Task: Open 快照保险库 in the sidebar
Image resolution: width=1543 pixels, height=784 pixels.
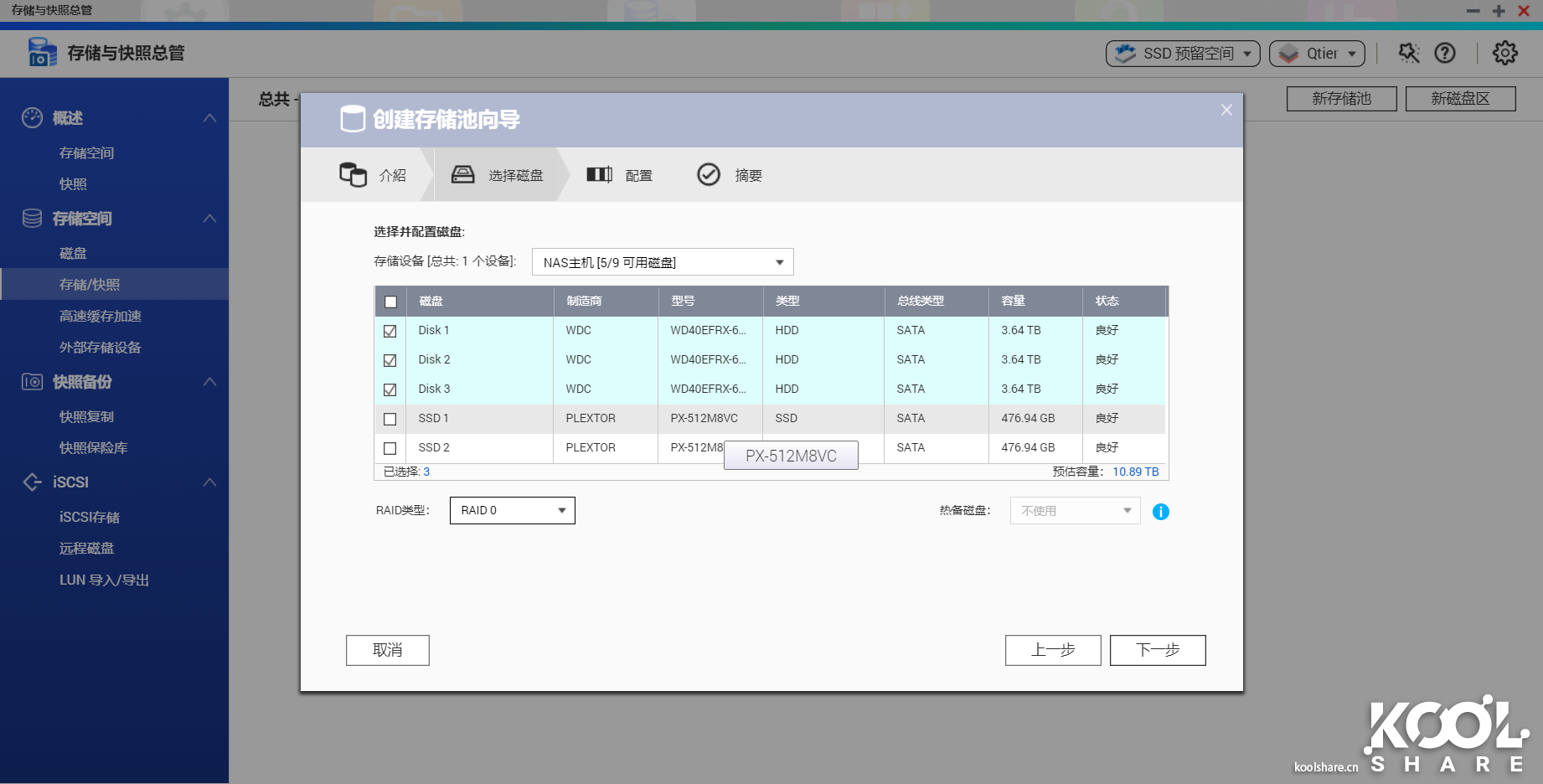Action: pyautogui.click(x=93, y=448)
